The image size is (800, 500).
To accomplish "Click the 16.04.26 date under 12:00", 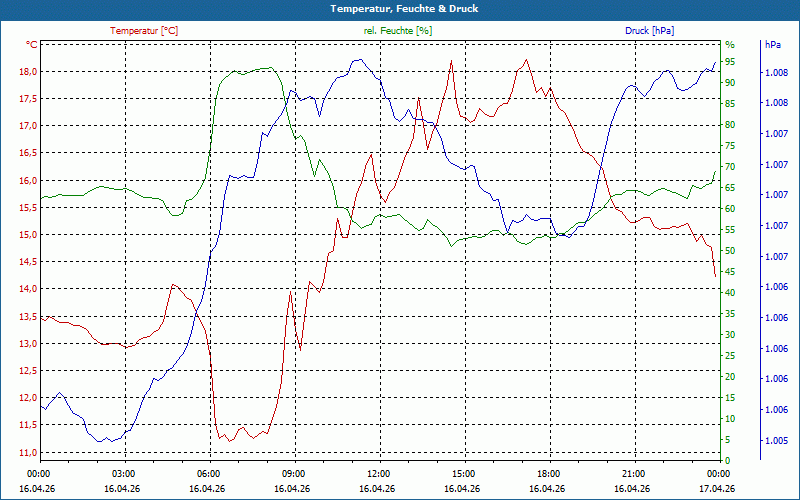I will click(377, 488).
